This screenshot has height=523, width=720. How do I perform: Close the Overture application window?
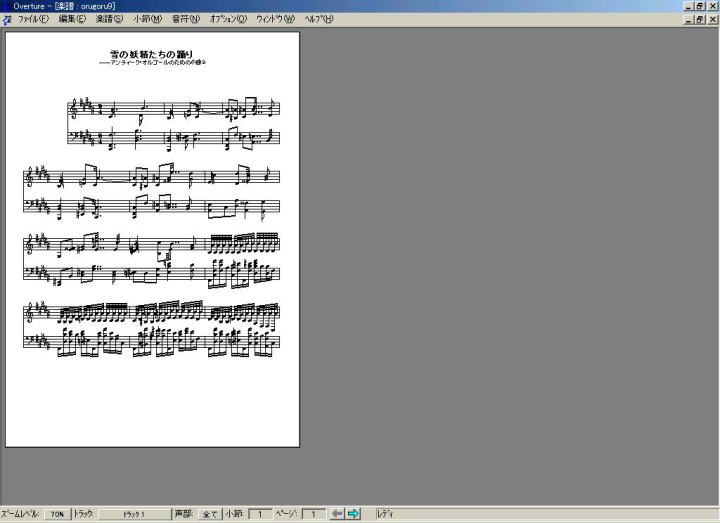(712, 6)
